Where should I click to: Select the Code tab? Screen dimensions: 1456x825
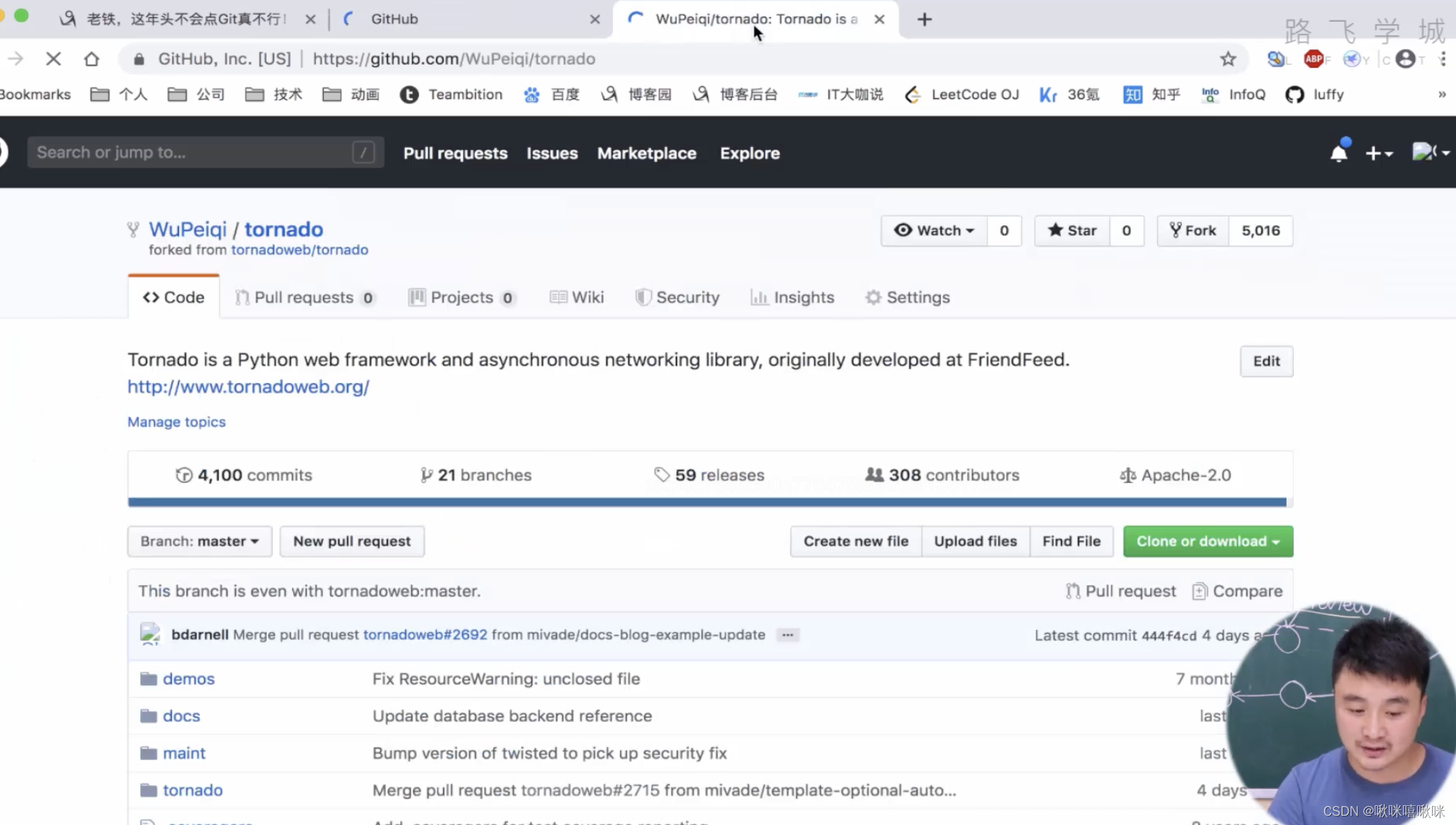pyautogui.click(x=174, y=298)
